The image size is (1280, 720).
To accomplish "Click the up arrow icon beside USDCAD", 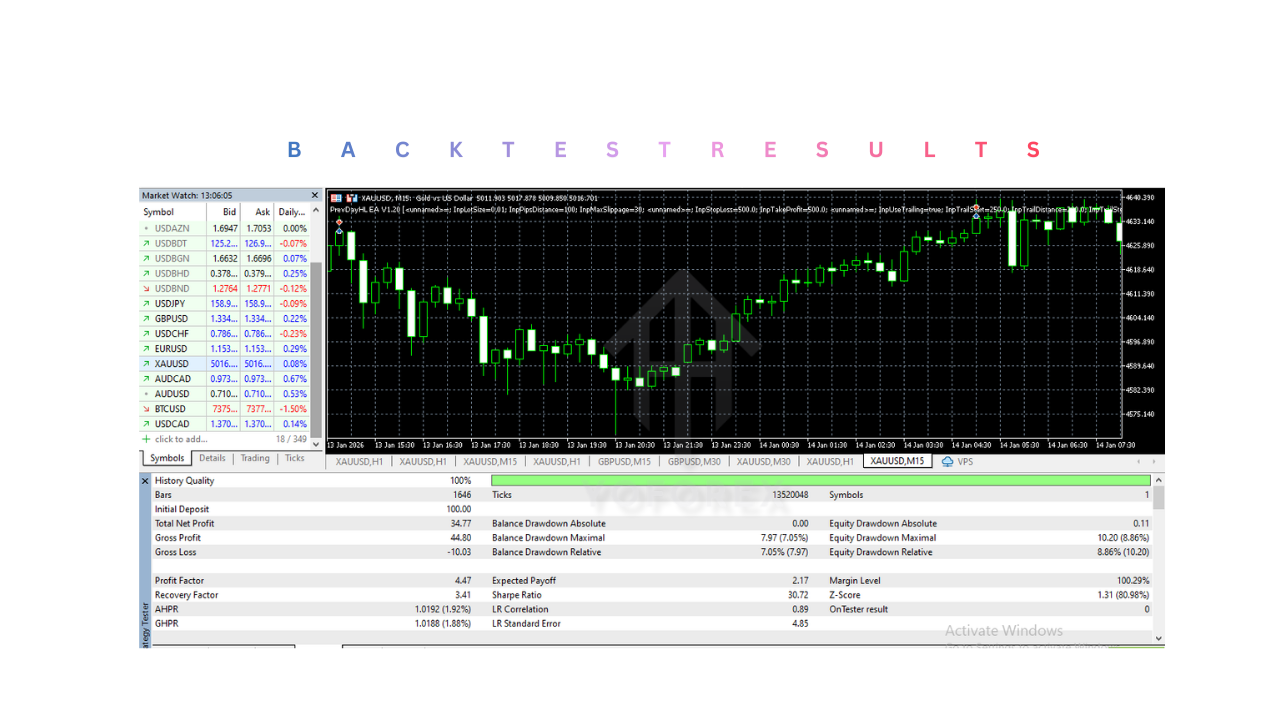I will point(146,424).
